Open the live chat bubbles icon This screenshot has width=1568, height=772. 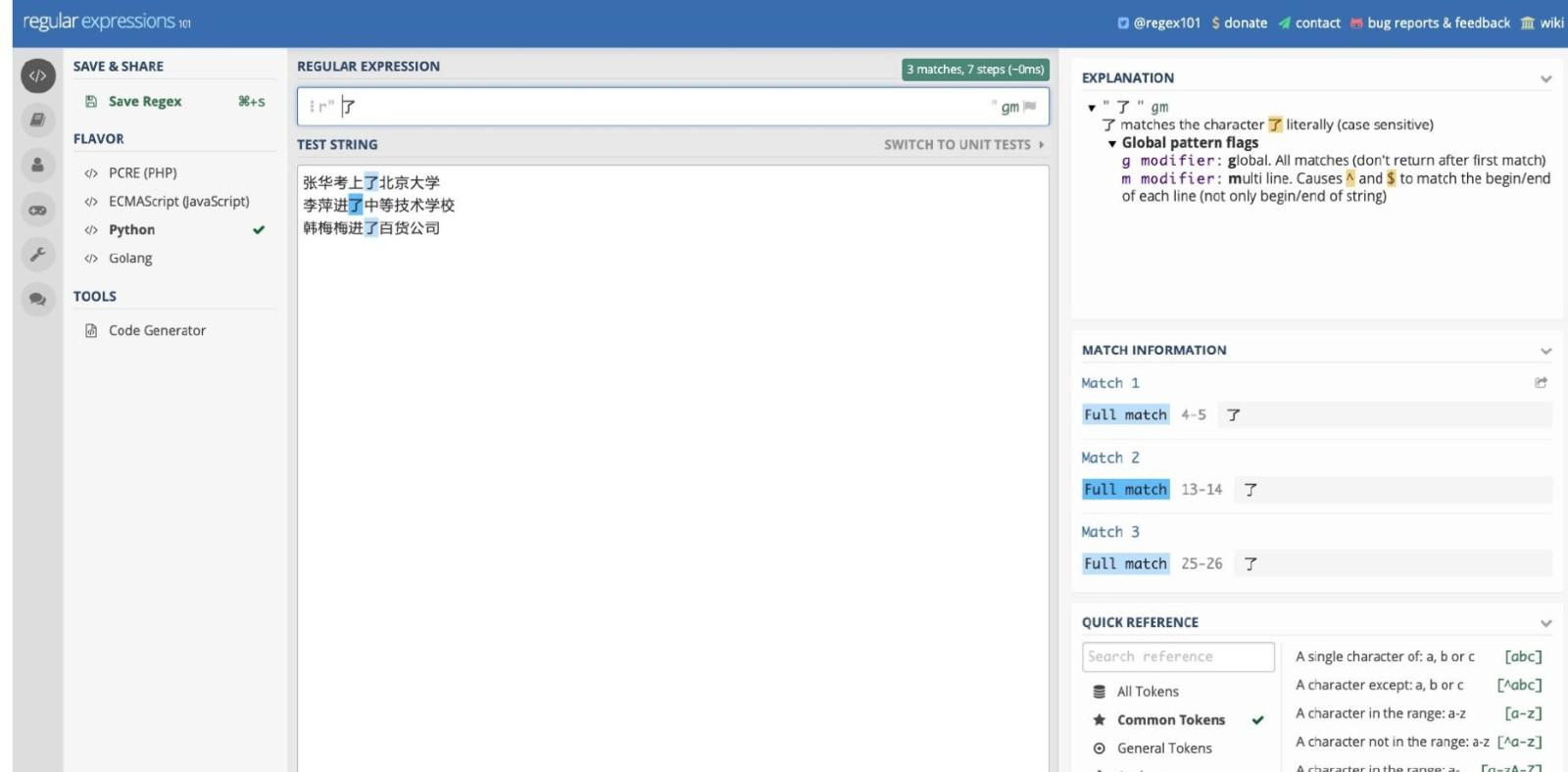point(37,300)
